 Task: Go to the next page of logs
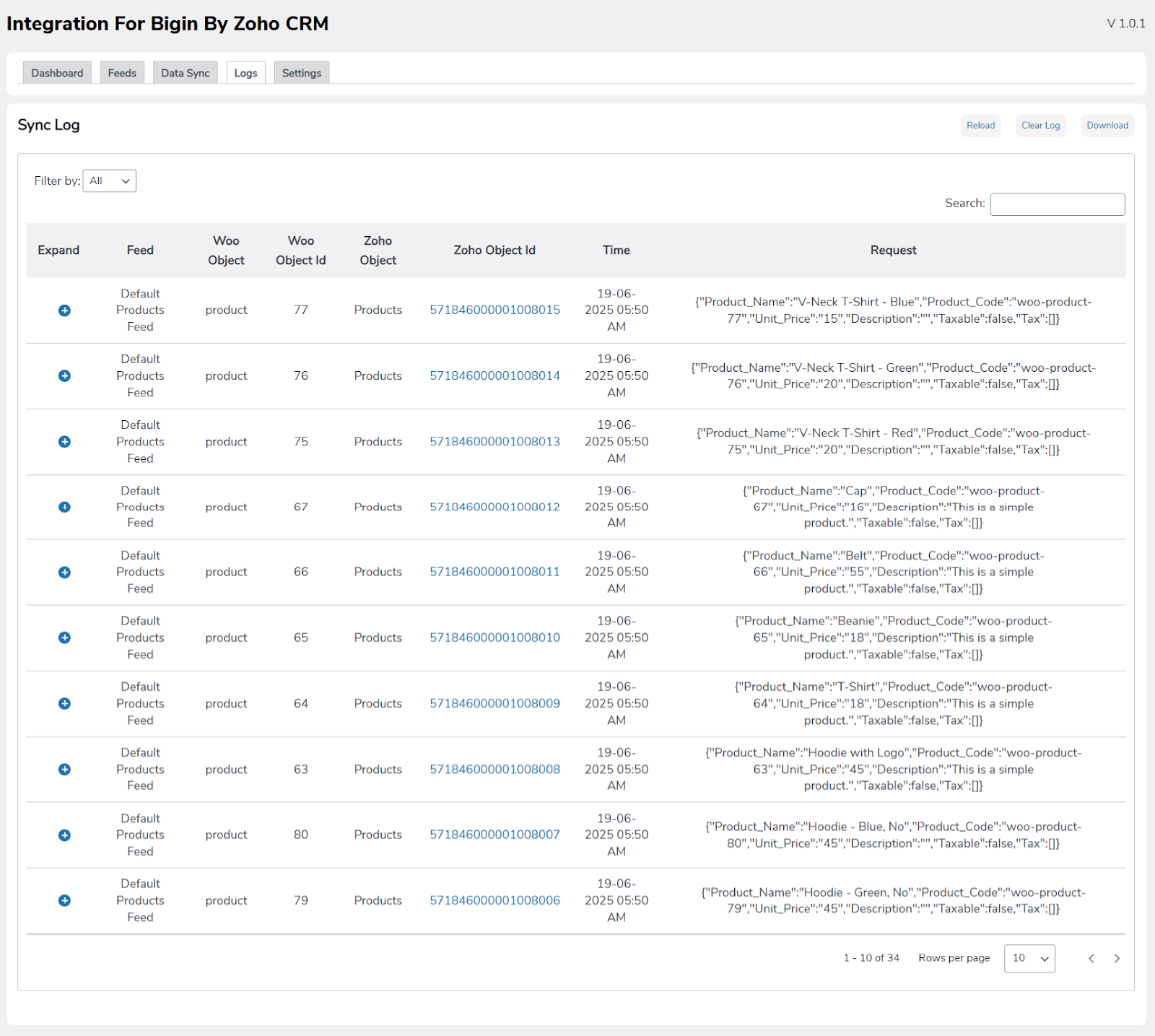coord(1117,959)
